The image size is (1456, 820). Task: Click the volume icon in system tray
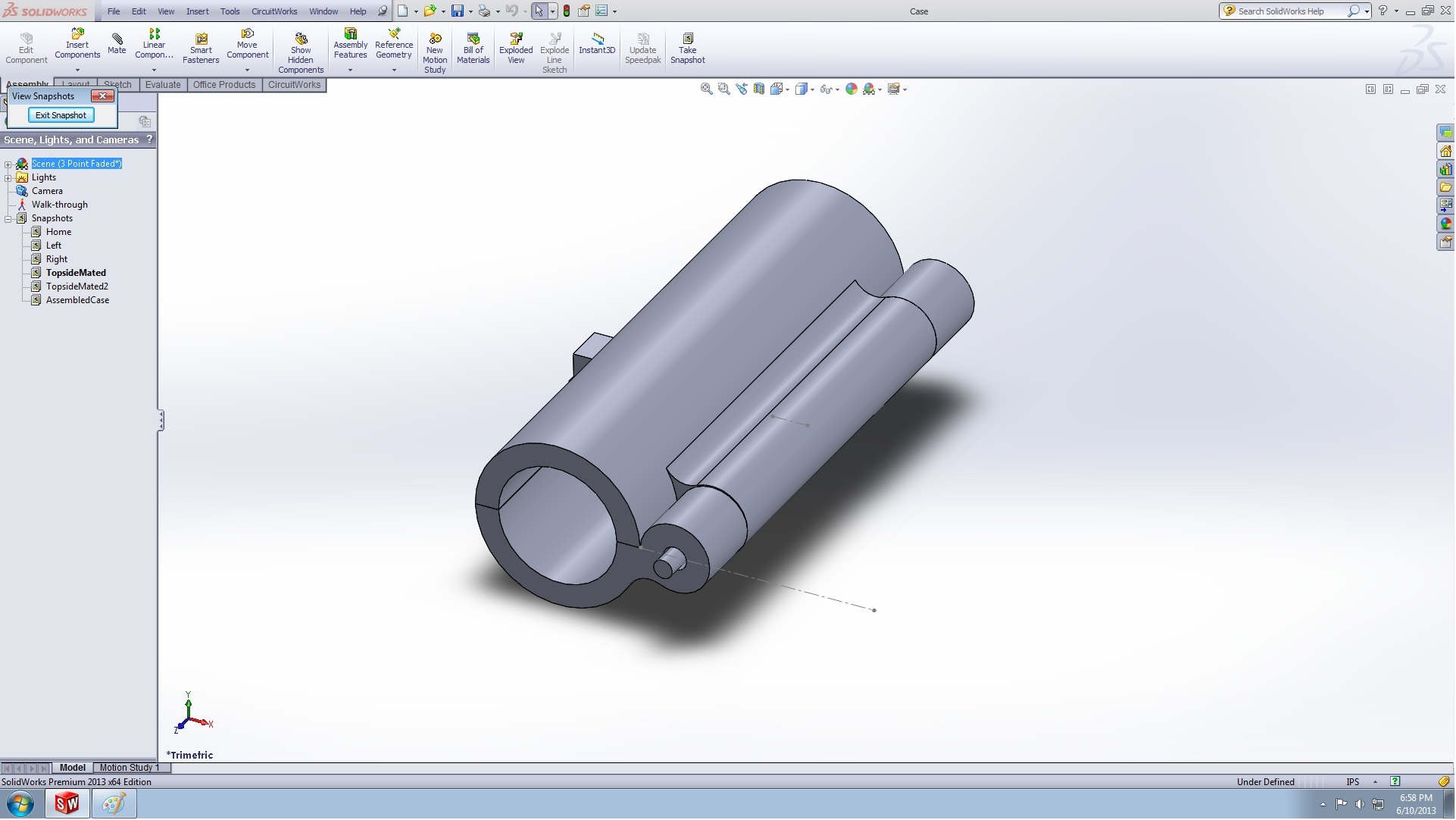[x=1360, y=805]
